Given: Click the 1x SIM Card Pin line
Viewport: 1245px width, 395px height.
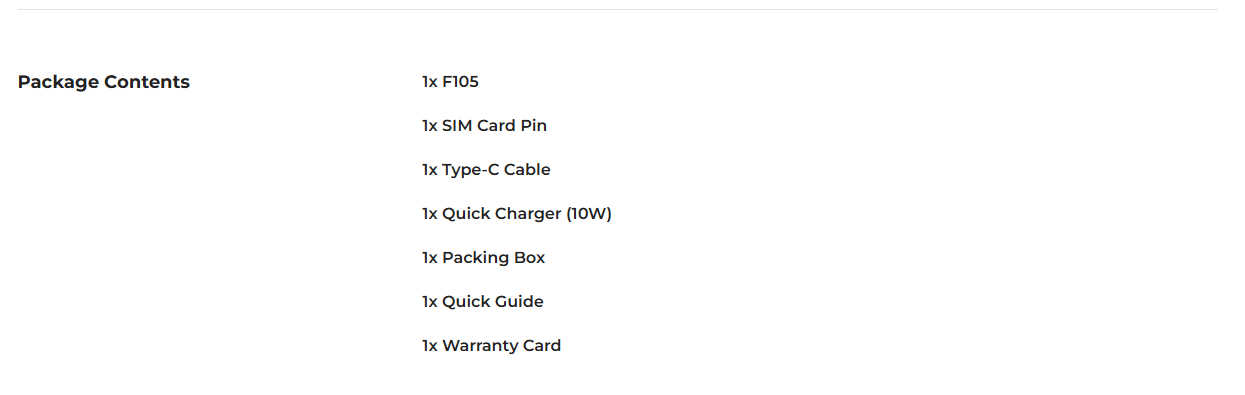Looking at the screenshot, I should (x=484, y=126).
